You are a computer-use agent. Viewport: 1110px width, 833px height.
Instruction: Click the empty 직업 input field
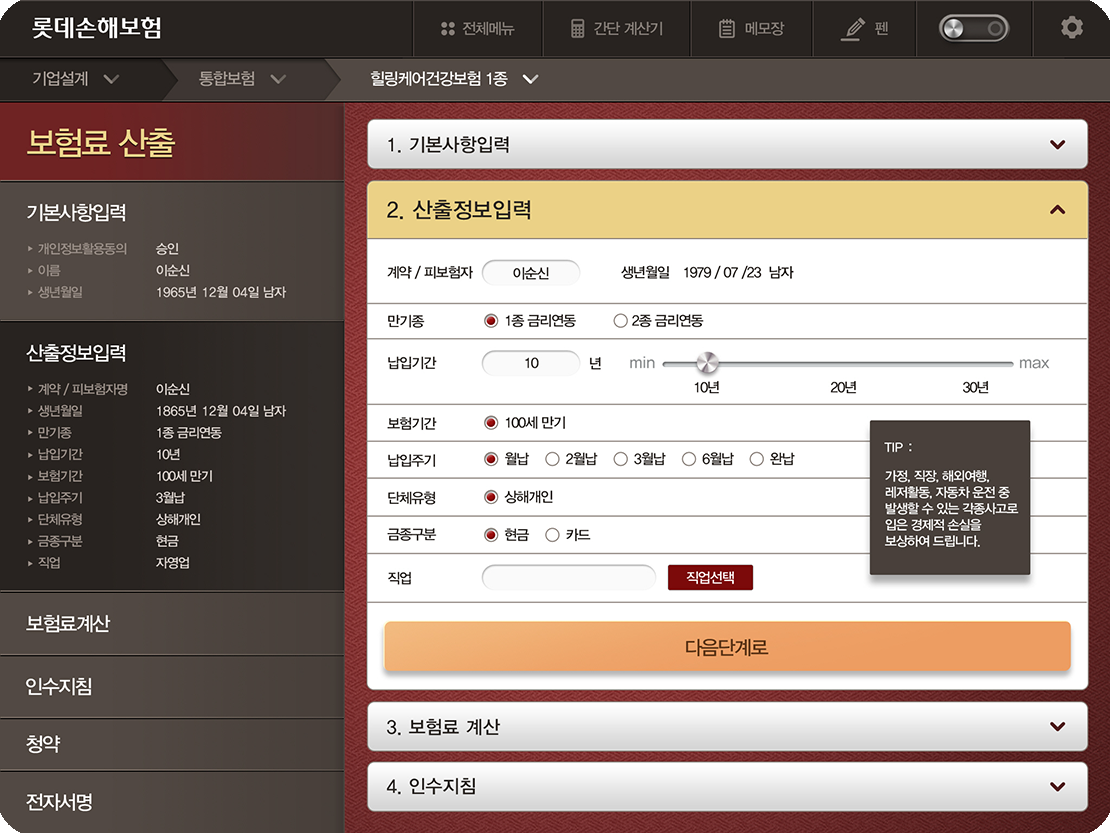click(568, 578)
